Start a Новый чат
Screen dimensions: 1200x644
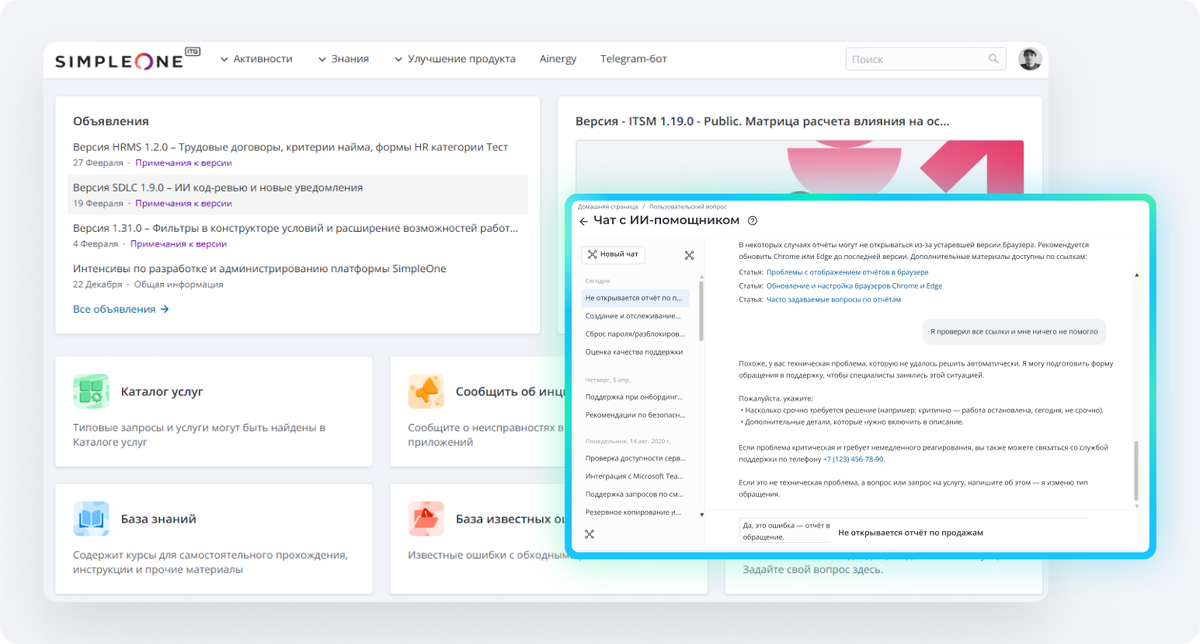pos(613,255)
